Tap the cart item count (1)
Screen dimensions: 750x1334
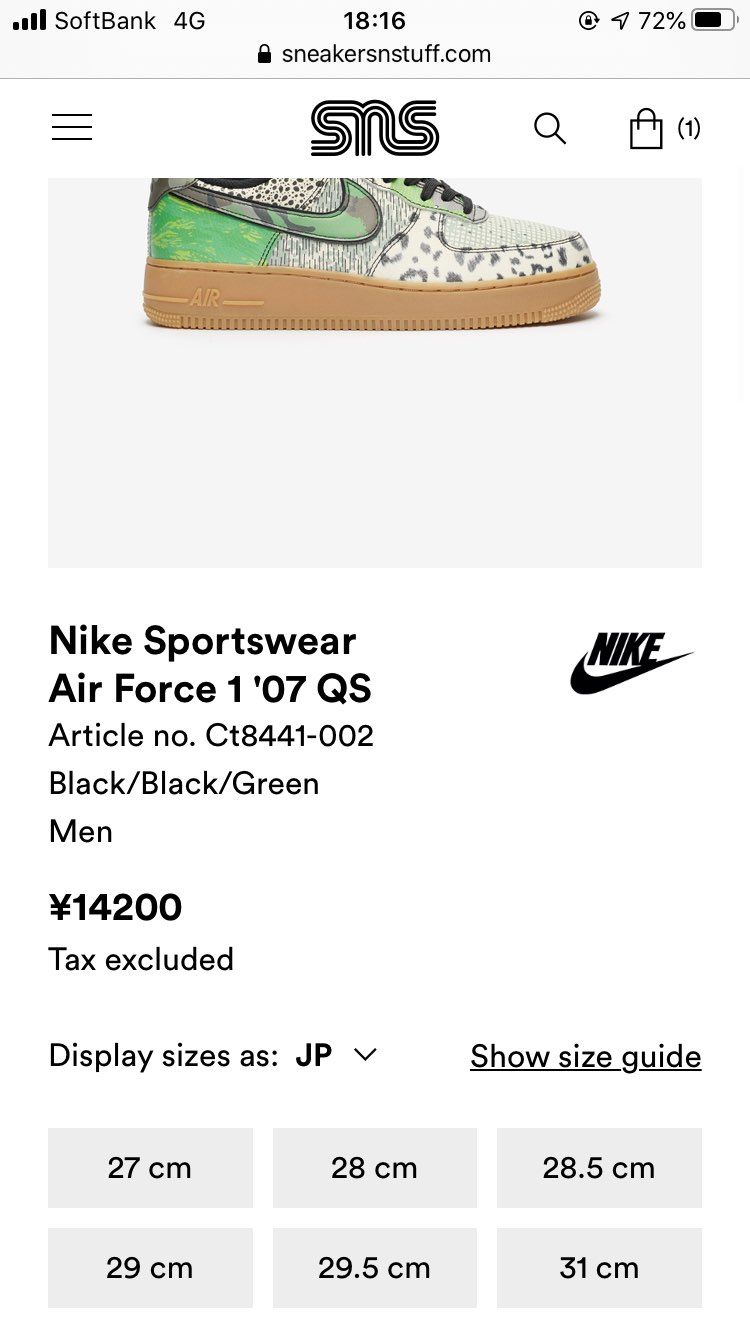pyautogui.click(x=689, y=128)
